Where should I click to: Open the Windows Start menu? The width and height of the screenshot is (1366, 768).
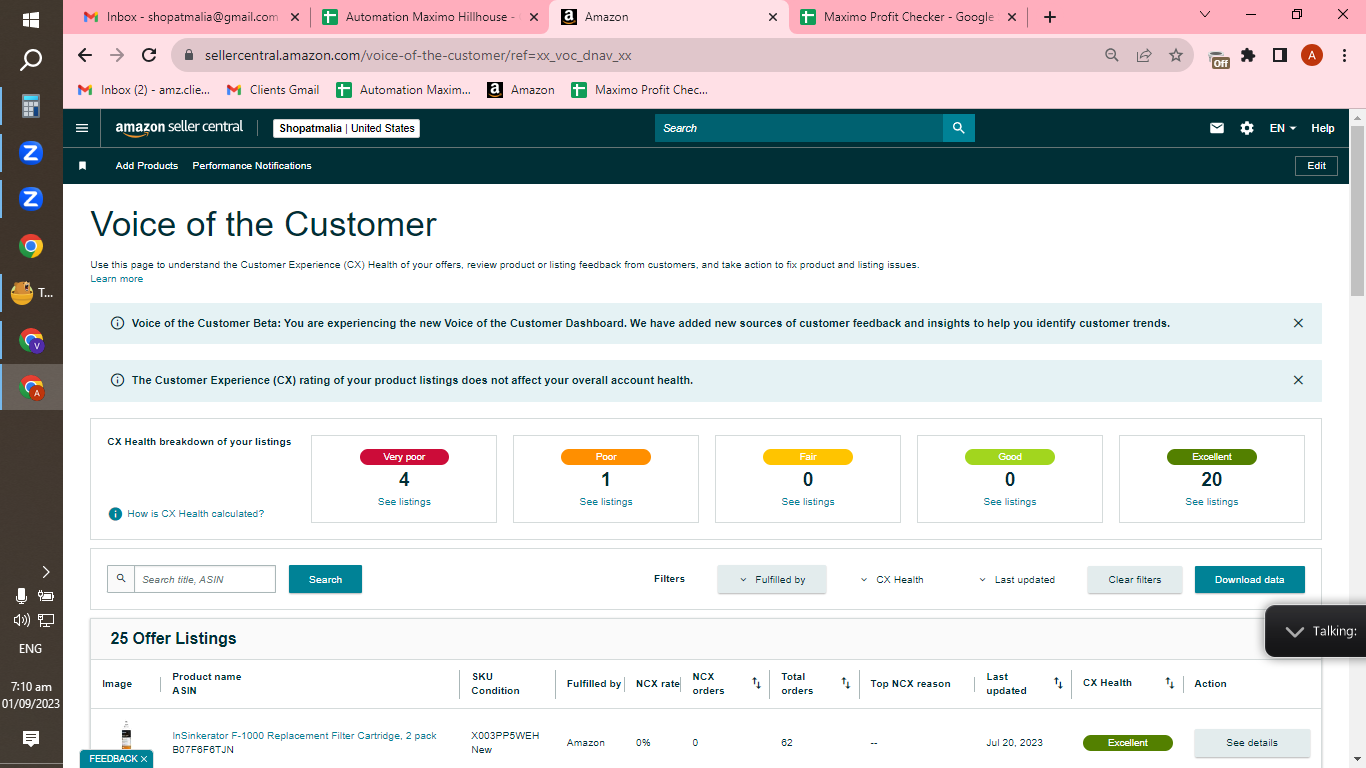[x=31, y=20]
